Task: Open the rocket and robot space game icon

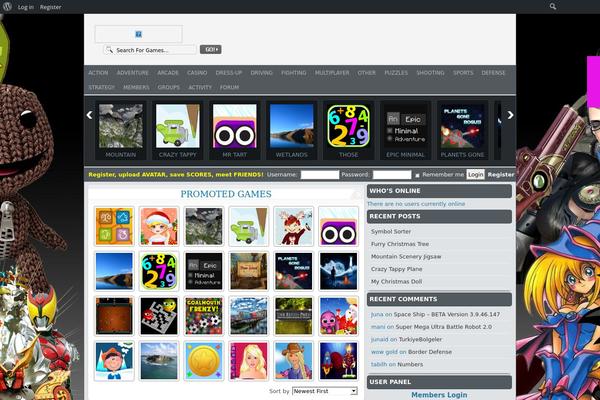Action: [x=339, y=361]
